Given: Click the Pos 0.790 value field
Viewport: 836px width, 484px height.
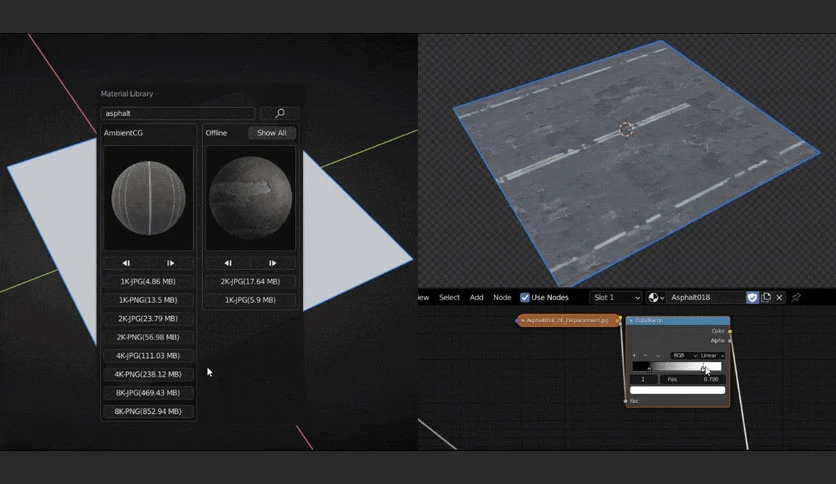Looking at the screenshot, I should (x=693, y=380).
